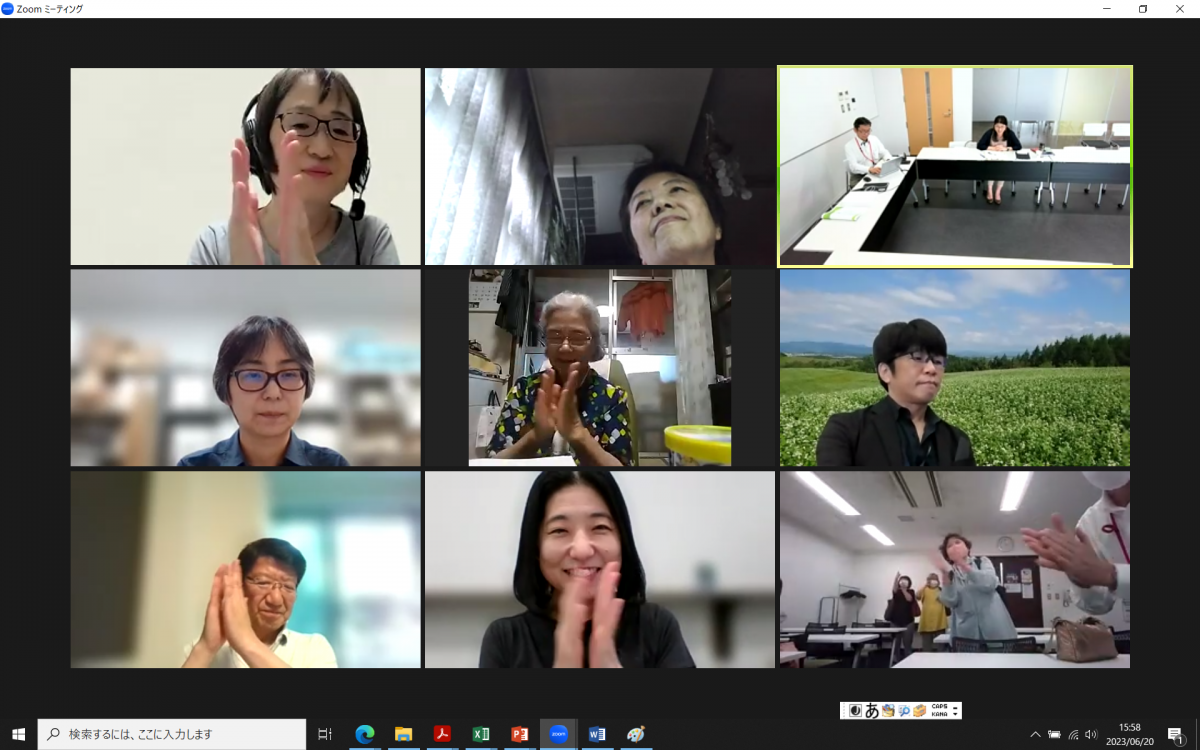Viewport: 1200px width, 750px height.
Task: Select the classroom group video tile
Action: 955,570
